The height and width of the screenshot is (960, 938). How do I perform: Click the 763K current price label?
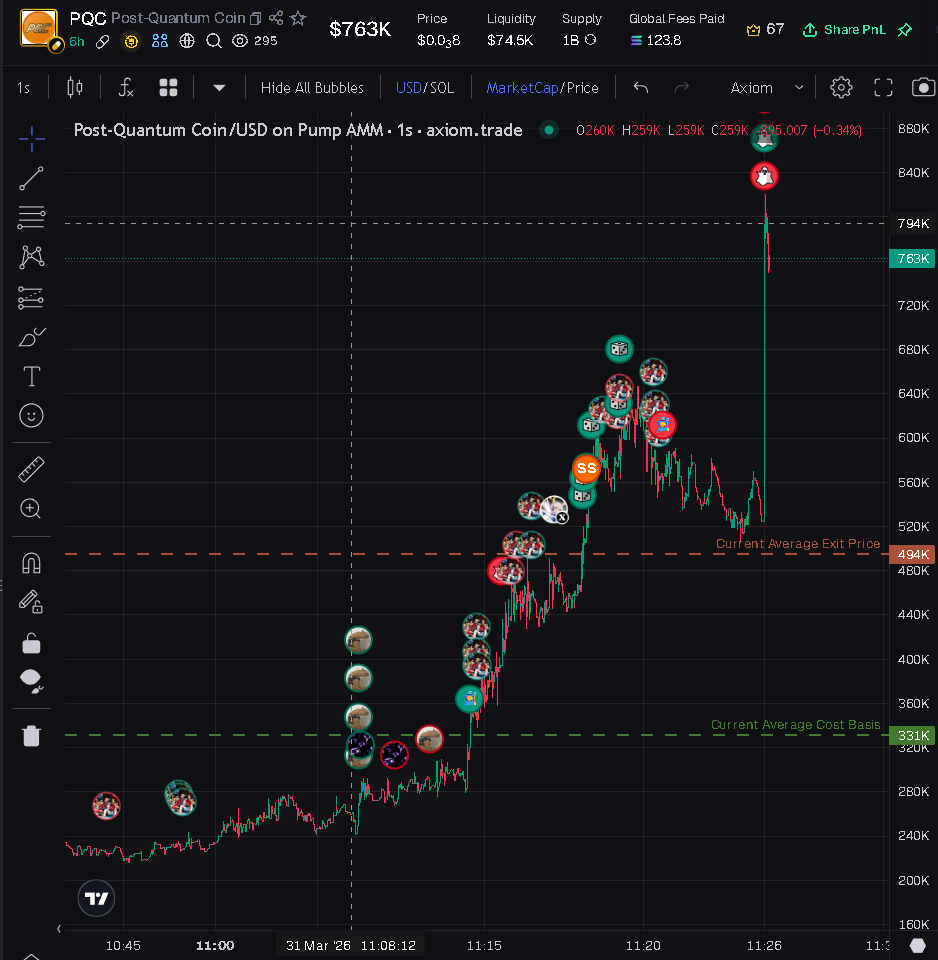point(912,258)
